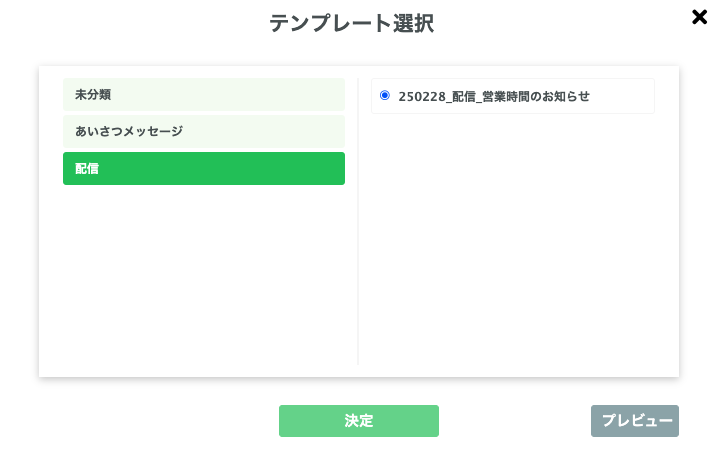This screenshot has width=717, height=458.
Task: Choose the 配信 category
Action: click(x=203, y=168)
